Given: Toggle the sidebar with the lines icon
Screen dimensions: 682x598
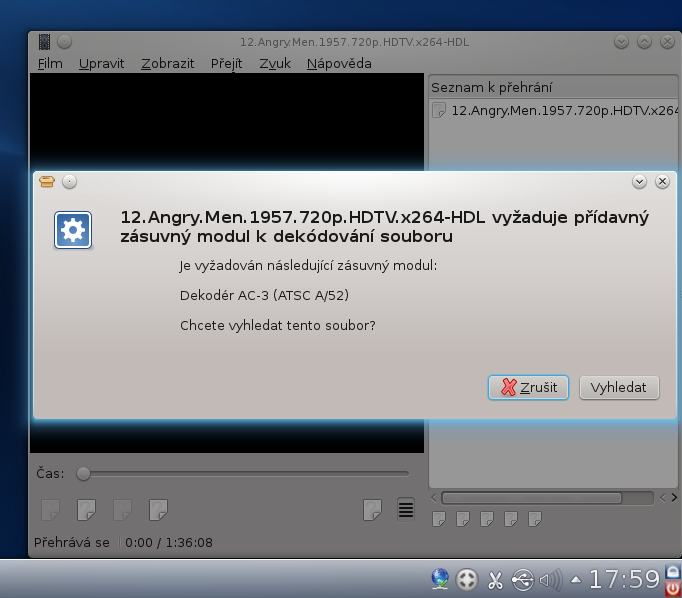Looking at the screenshot, I should pyautogui.click(x=405, y=509).
